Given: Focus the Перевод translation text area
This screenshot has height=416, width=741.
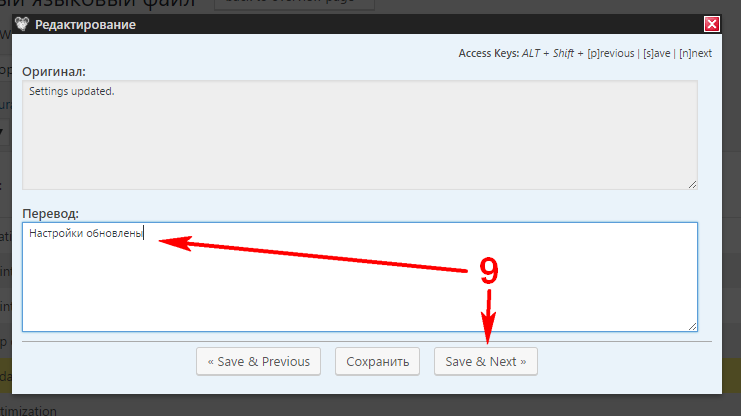Looking at the screenshot, I should pos(360,277).
